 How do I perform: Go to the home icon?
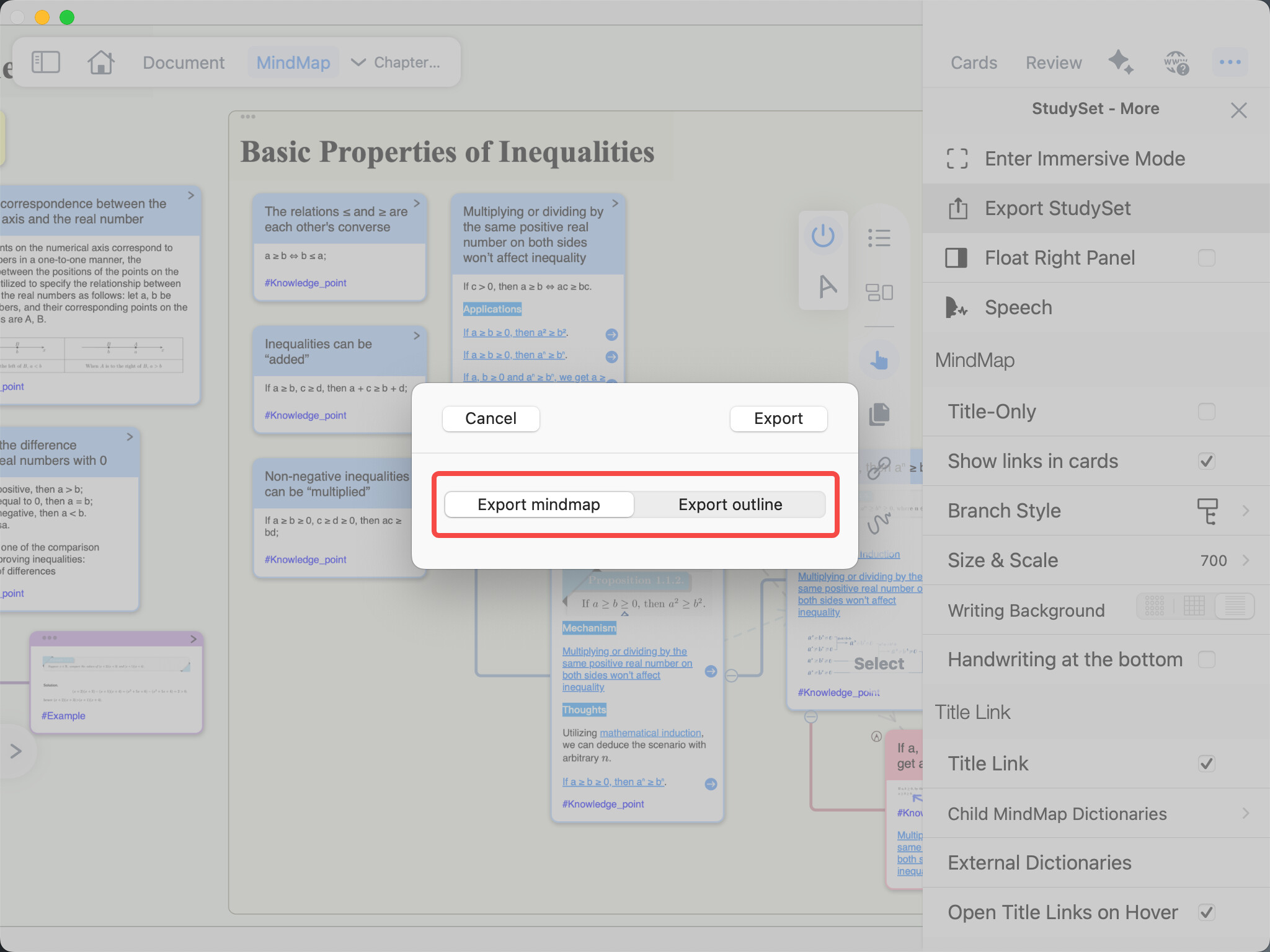(x=100, y=62)
